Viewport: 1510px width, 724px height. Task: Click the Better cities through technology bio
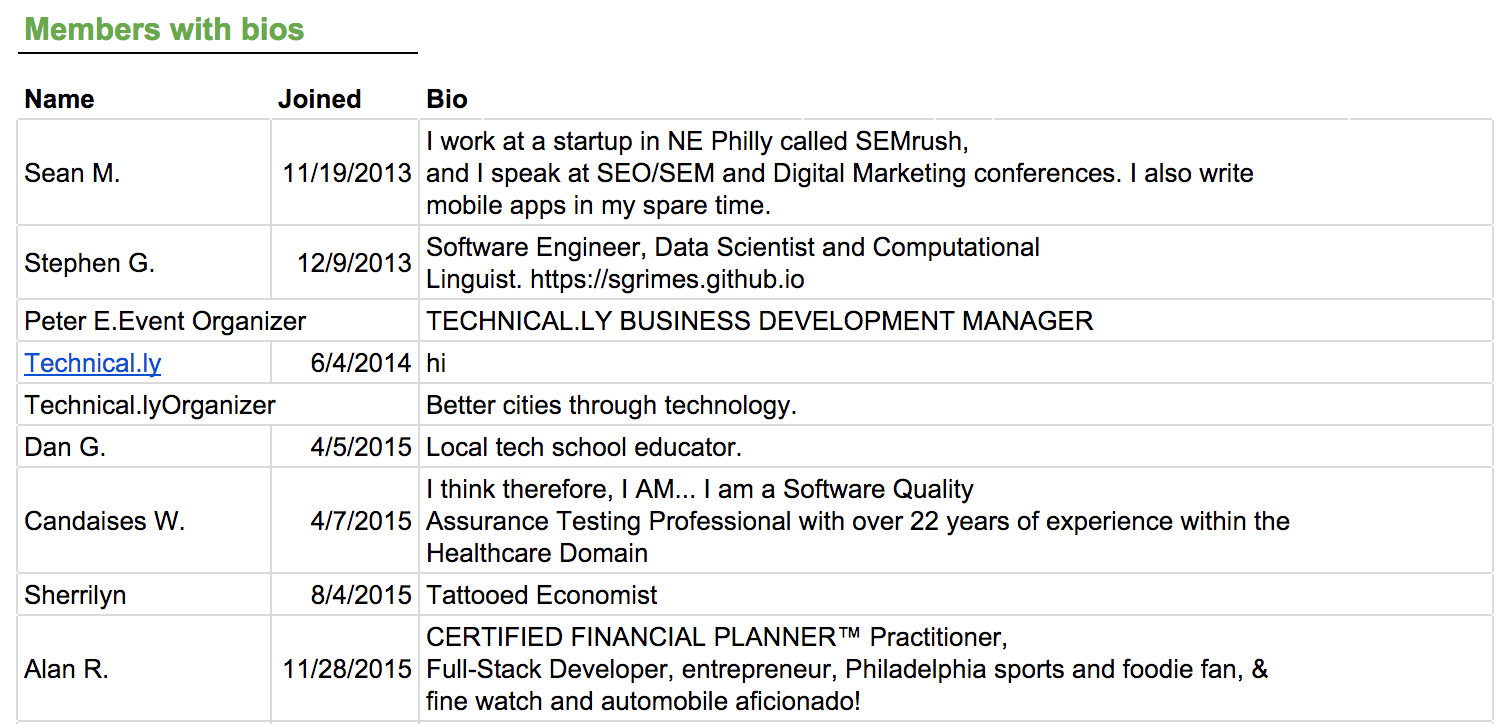[x=611, y=405]
